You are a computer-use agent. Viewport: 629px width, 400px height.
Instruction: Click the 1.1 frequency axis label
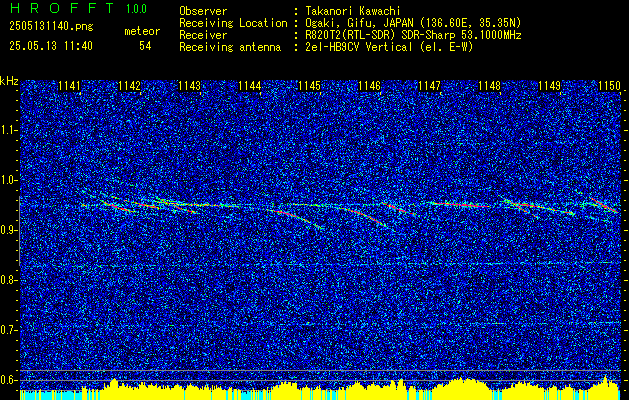click(x=9, y=130)
